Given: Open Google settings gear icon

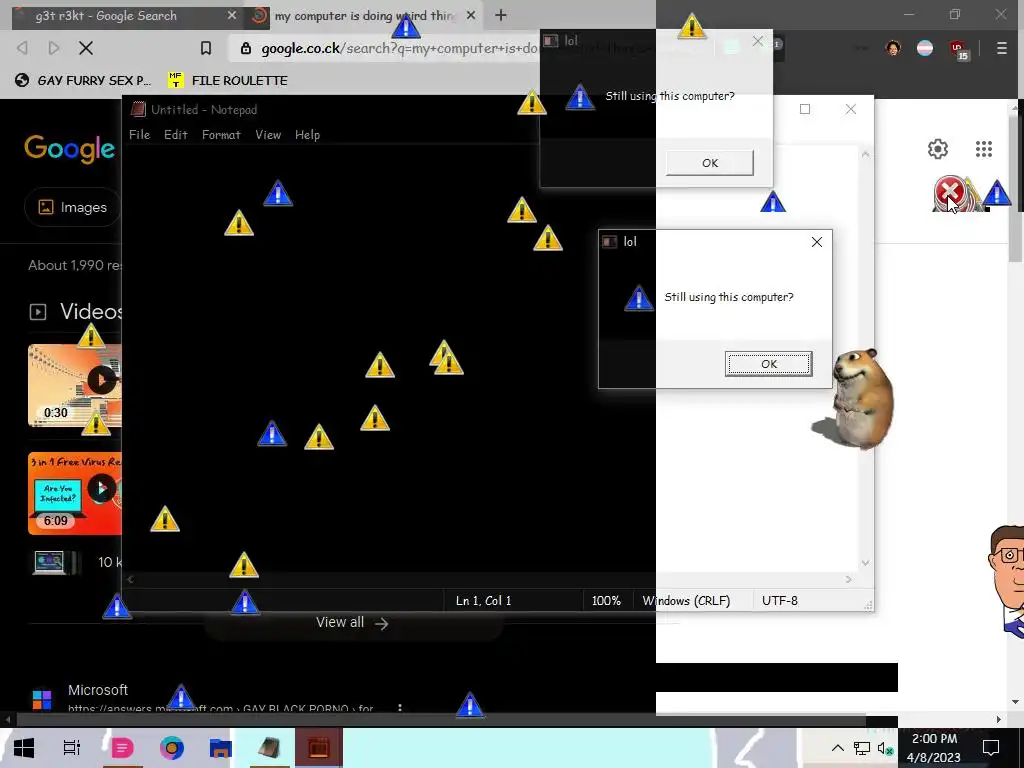Looking at the screenshot, I should (938, 149).
